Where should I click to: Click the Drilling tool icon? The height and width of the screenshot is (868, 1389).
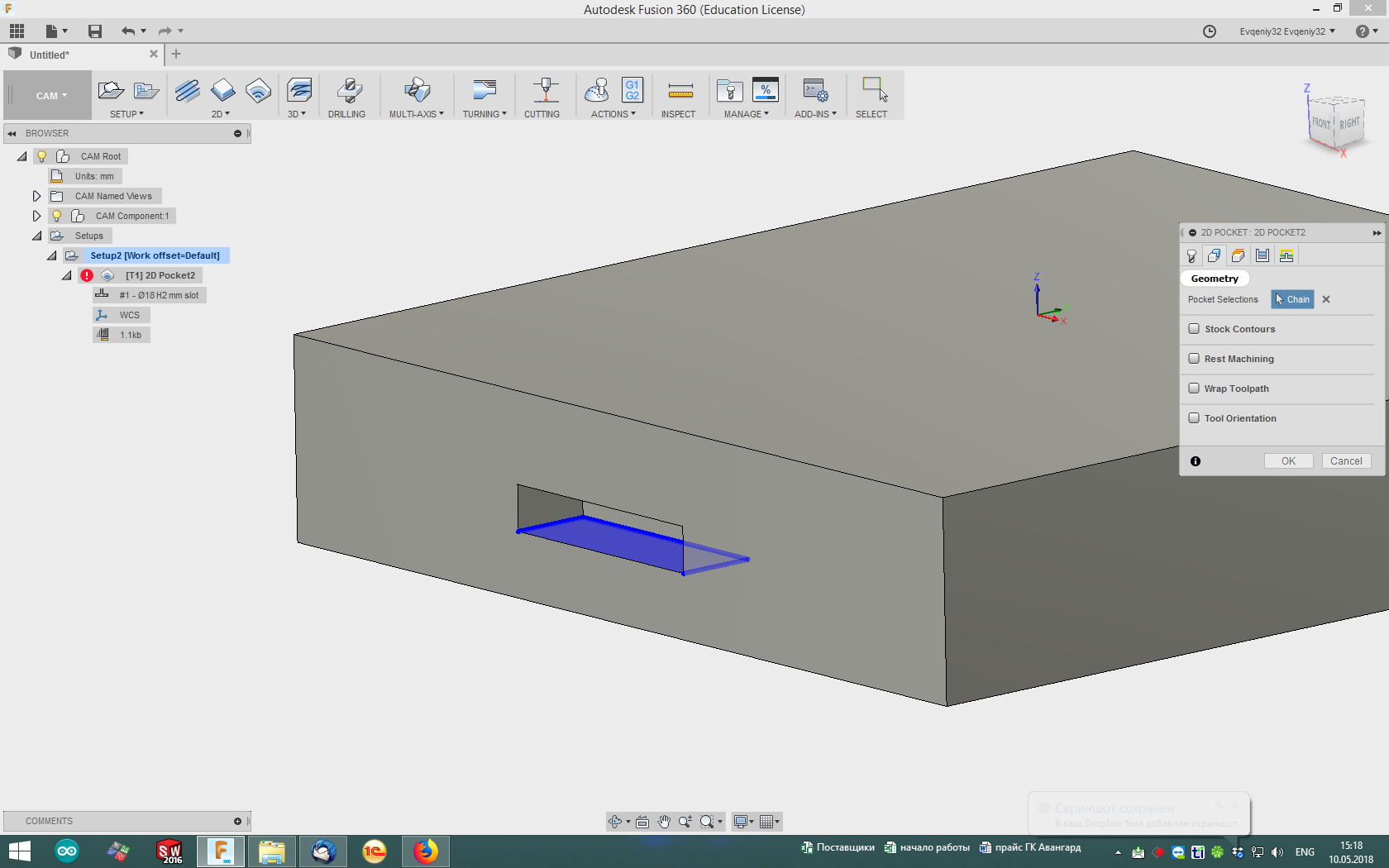[348, 91]
